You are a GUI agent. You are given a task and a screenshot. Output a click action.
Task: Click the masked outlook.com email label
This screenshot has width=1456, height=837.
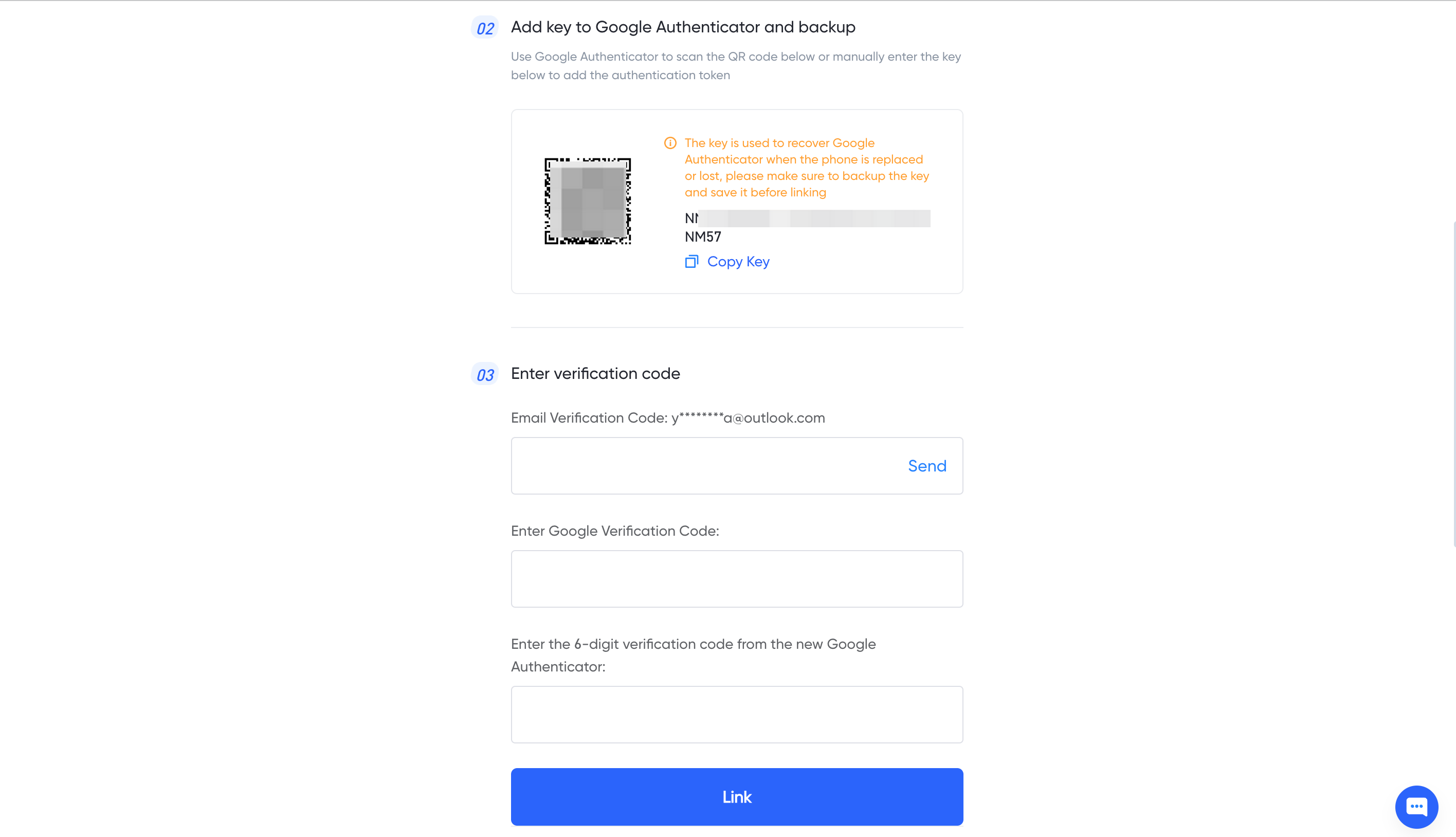[x=668, y=418]
